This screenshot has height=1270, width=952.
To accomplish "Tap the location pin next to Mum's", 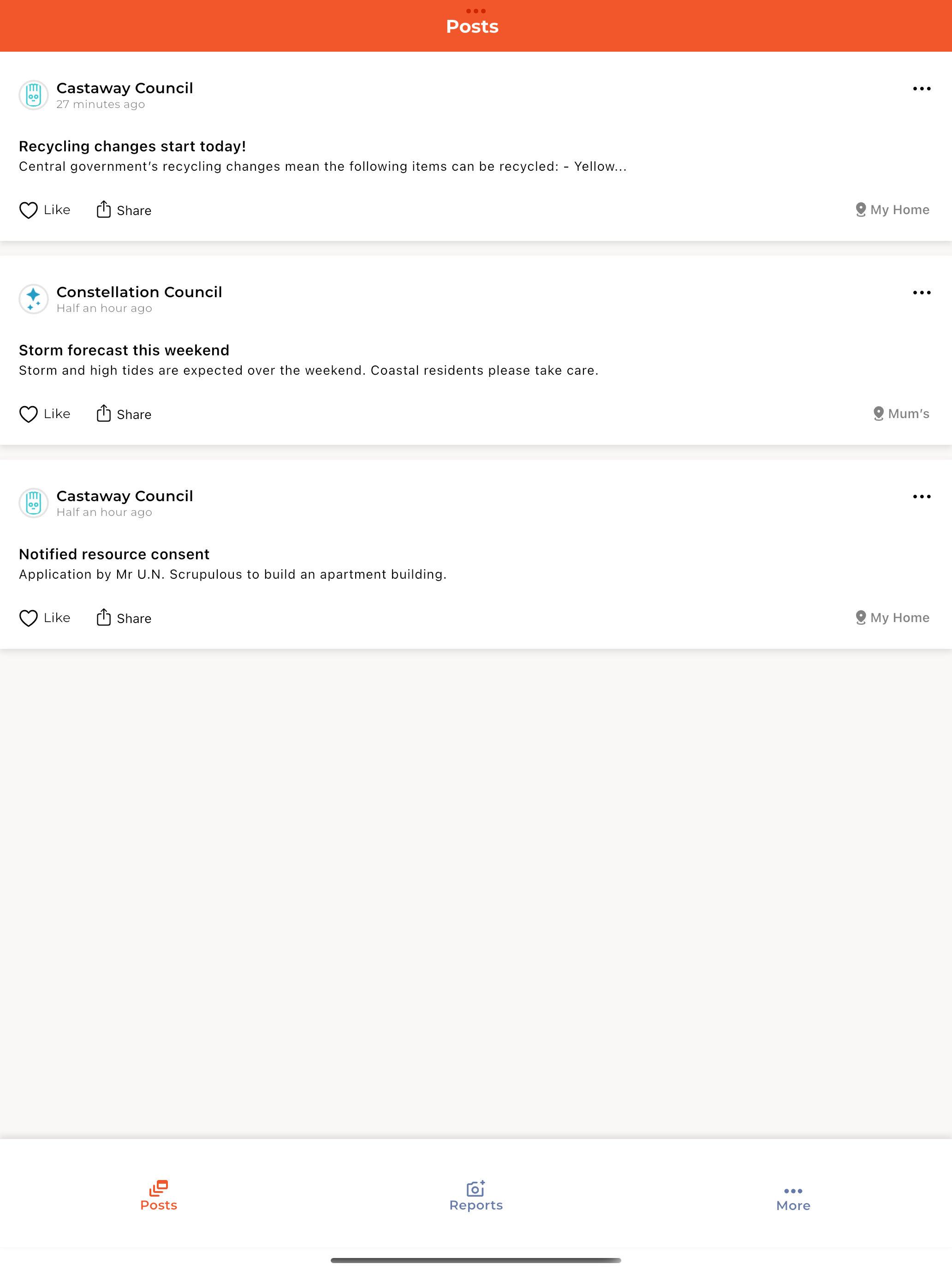I will point(878,413).
